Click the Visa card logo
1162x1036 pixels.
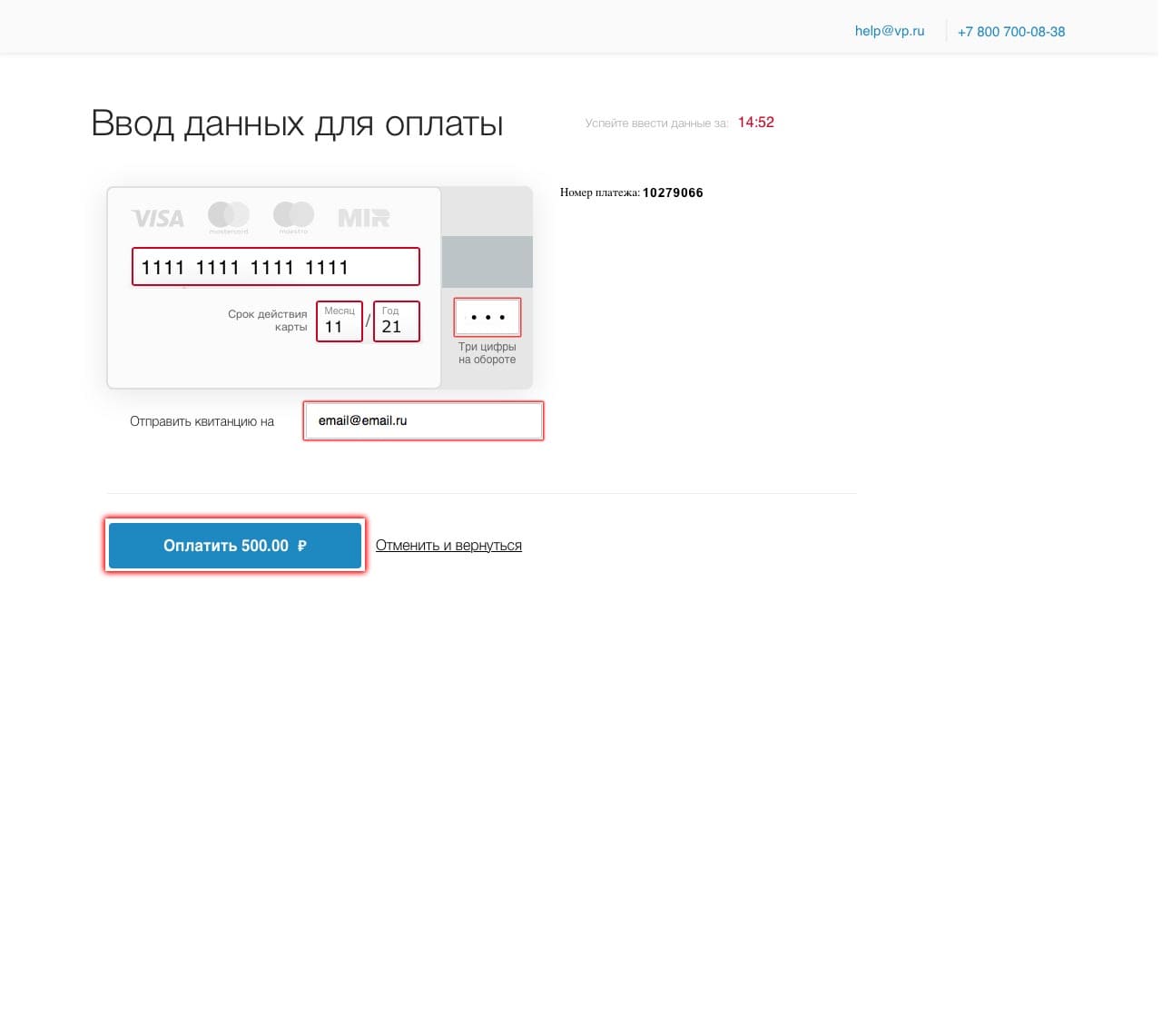(x=158, y=218)
